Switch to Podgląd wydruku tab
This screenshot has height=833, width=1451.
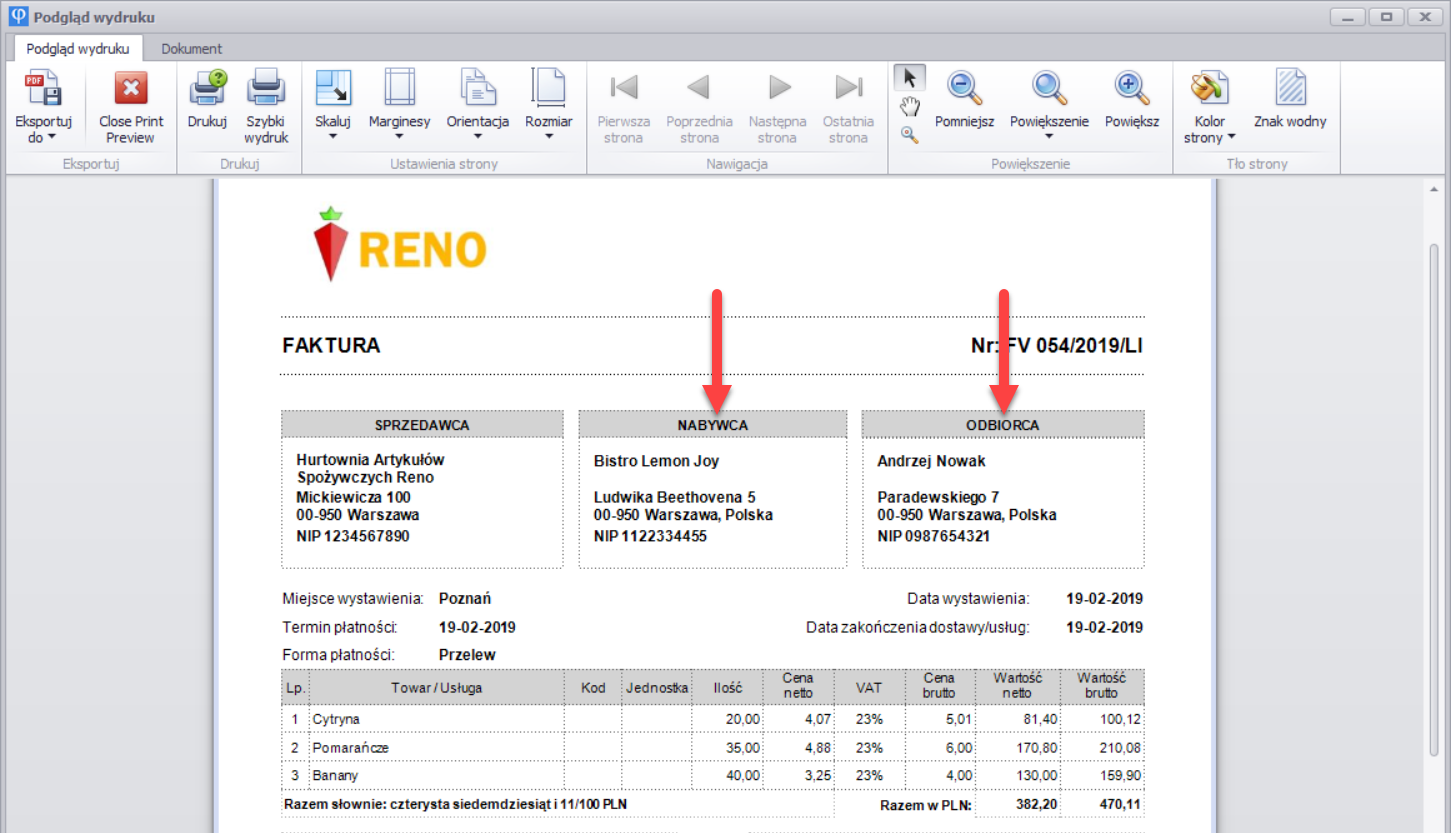[x=78, y=48]
